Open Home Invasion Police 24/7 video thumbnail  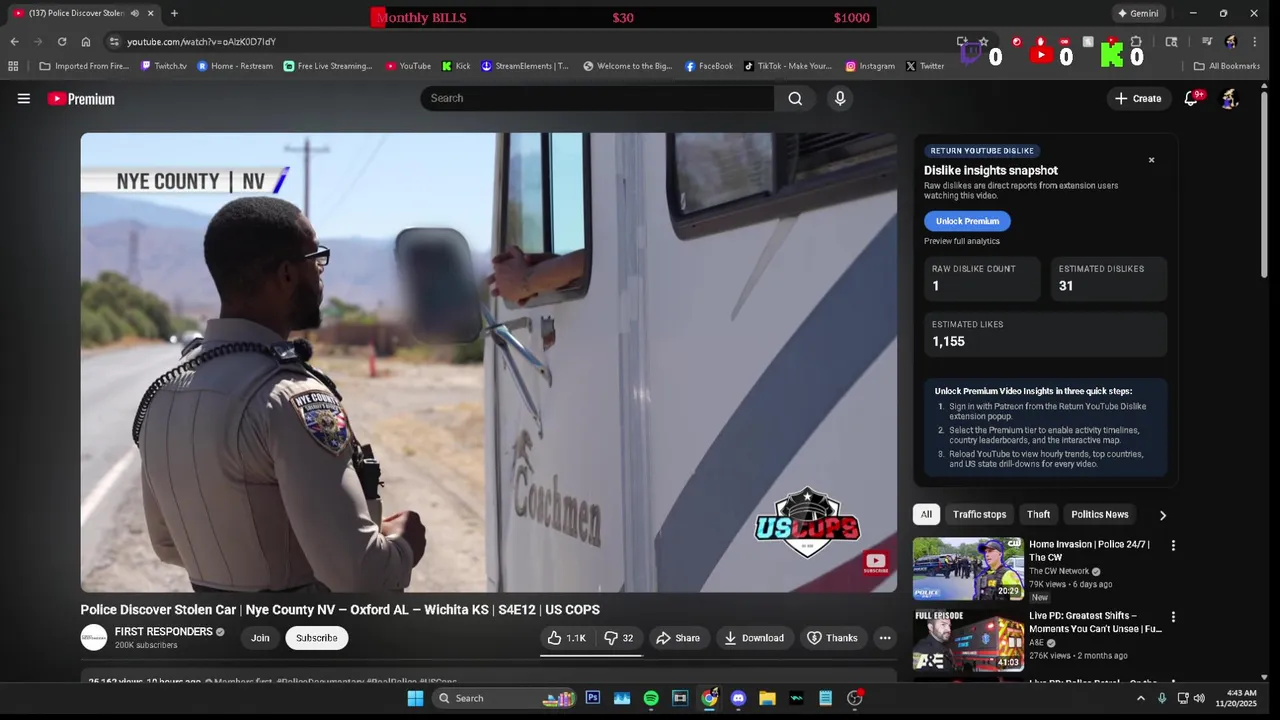click(967, 569)
